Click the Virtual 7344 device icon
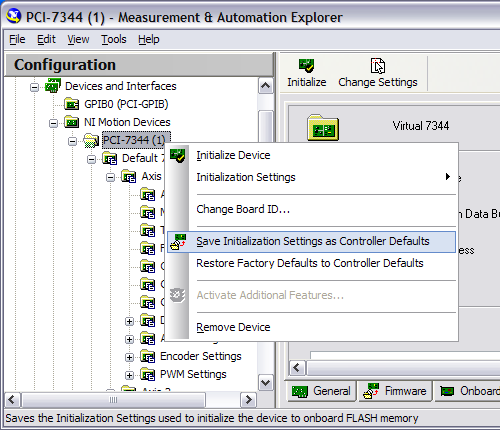 click(x=323, y=128)
